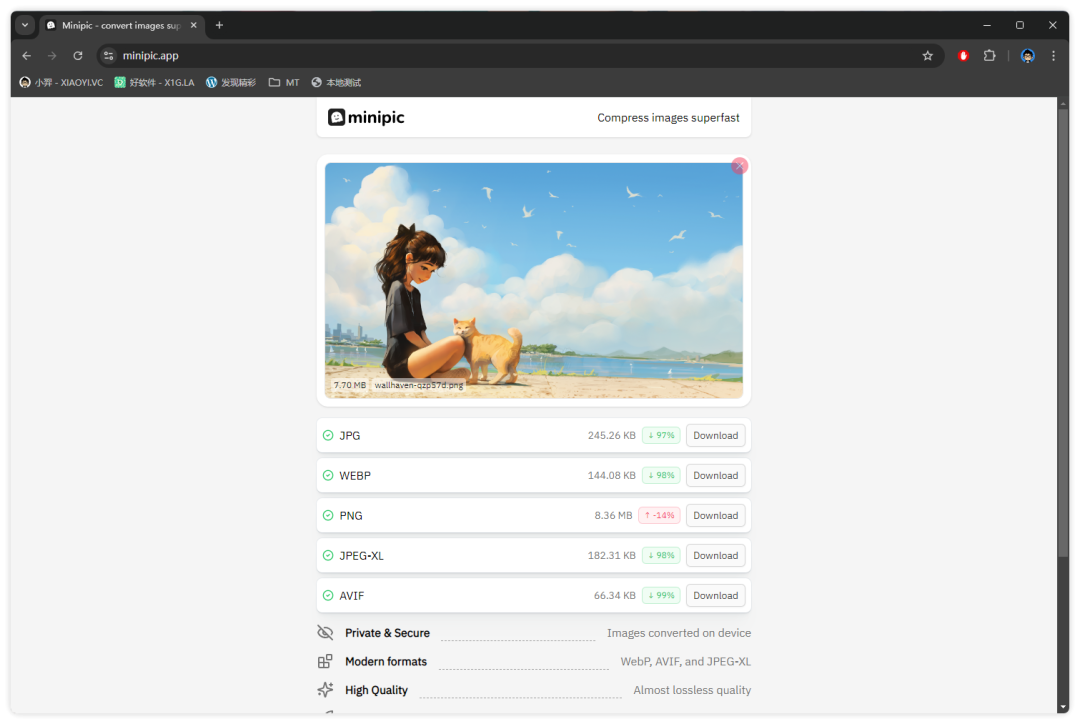Select the Minipic browser tab
The height and width of the screenshot is (724, 1080).
[122, 25]
